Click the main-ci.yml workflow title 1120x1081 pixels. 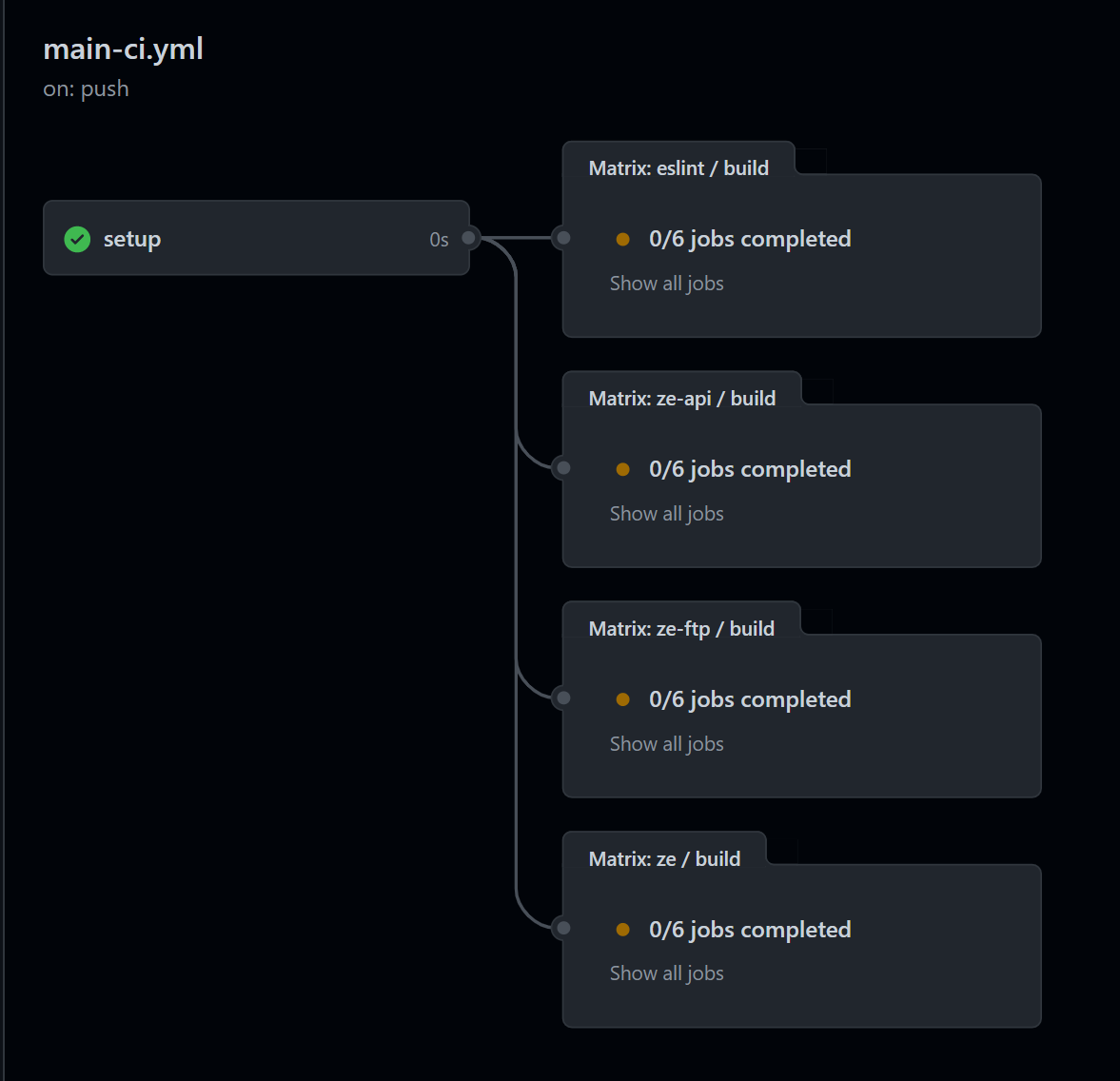pos(123,49)
